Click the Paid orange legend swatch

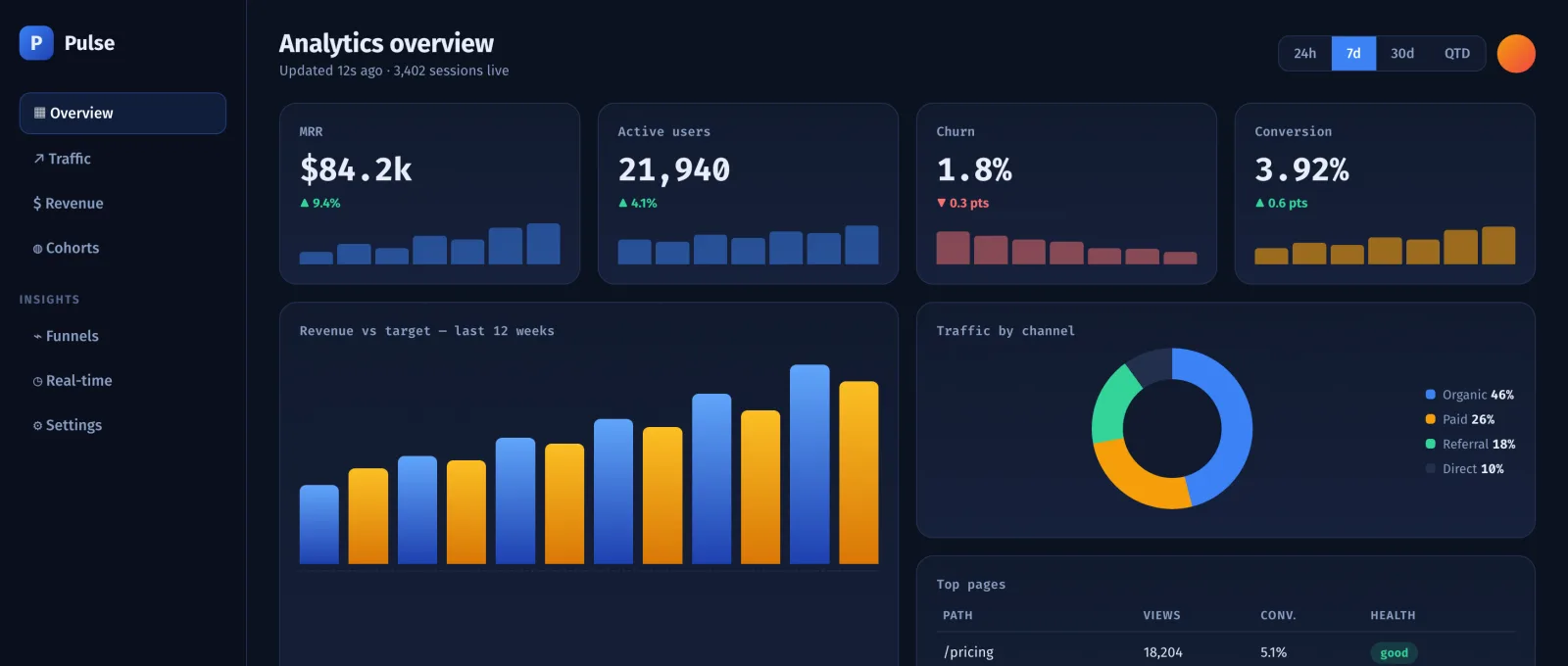(1431, 419)
